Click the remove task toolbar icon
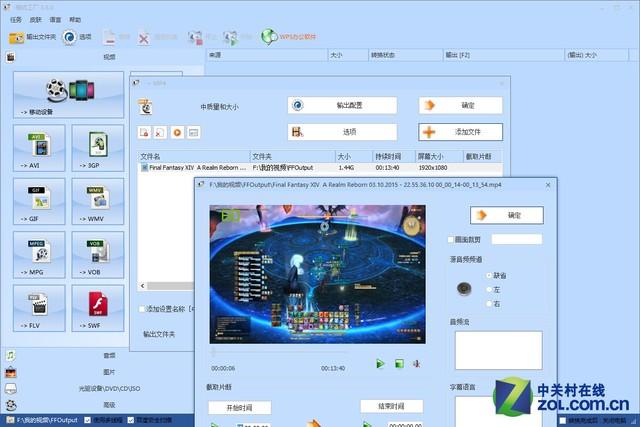Viewport: 640px width, 427px height. (109, 38)
